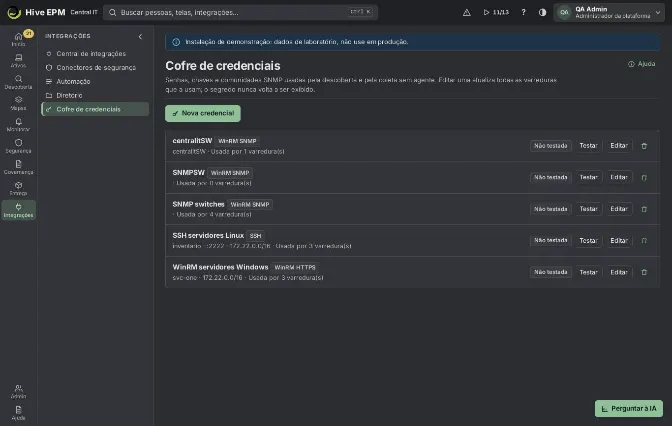
Task: Test the SNMPSW credential
Action: coord(588,177)
